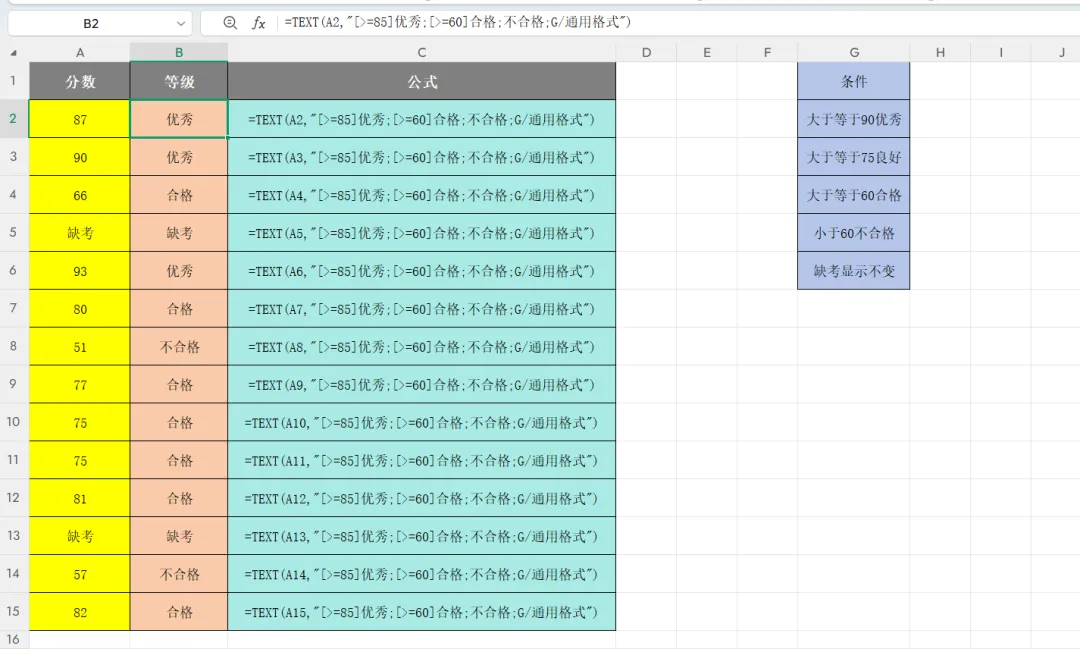Click the 公式 header cell

[x=422, y=81]
